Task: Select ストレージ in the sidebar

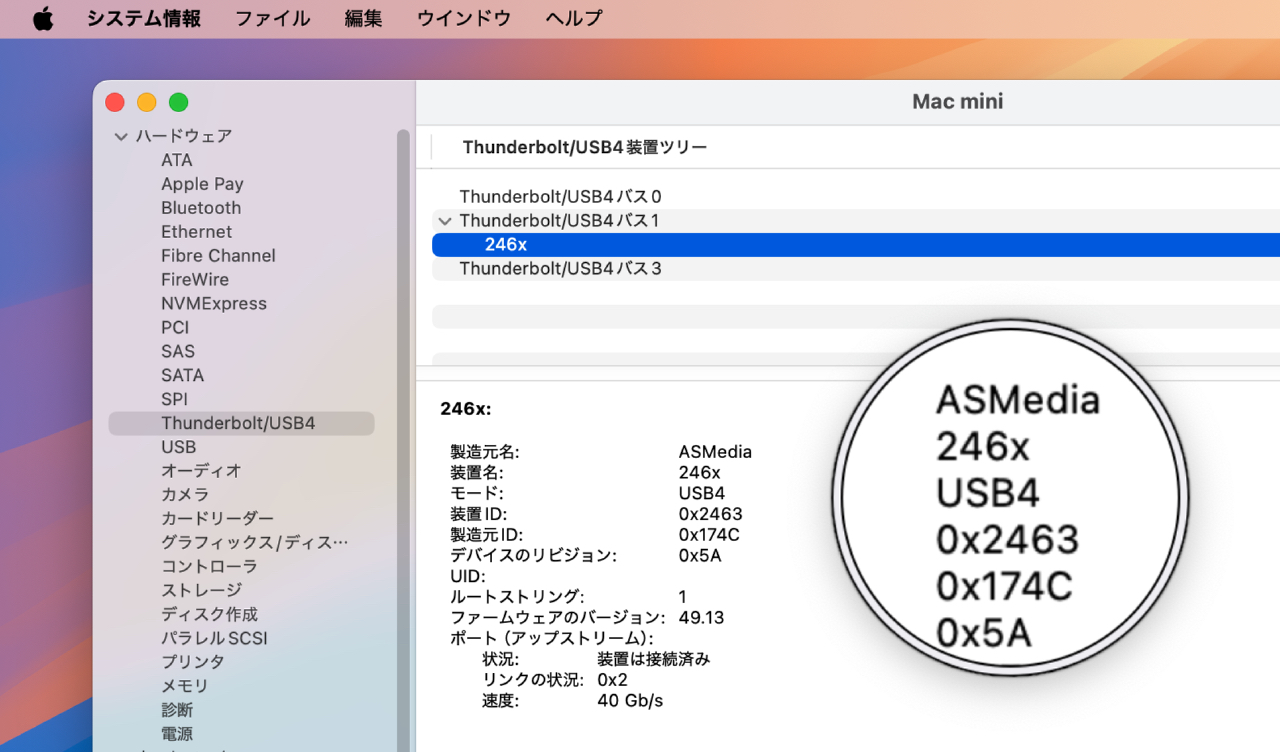Action: pyautogui.click(x=201, y=591)
